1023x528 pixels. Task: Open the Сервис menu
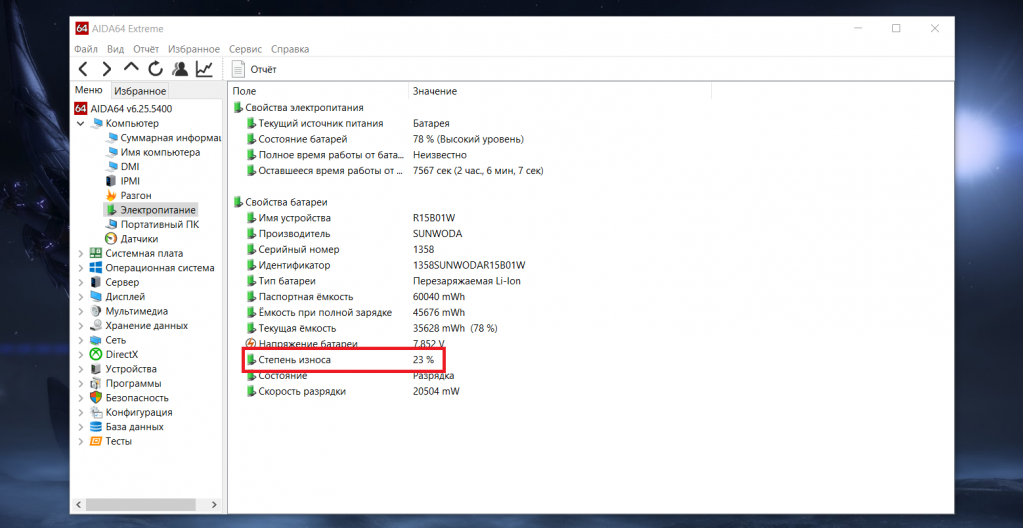coord(245,49)
